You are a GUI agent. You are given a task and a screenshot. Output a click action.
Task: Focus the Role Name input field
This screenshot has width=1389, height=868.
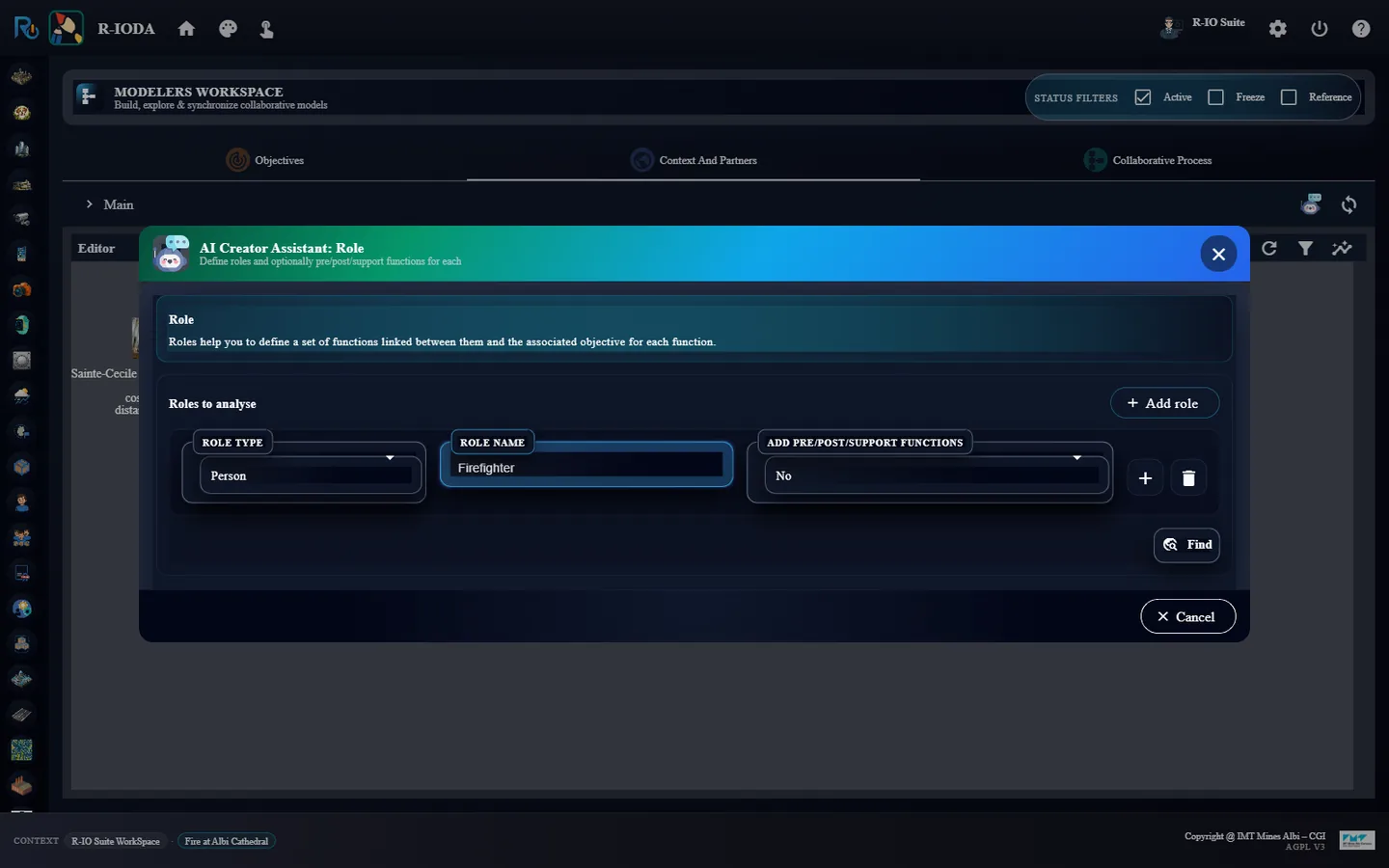click(x=586, y=468)
